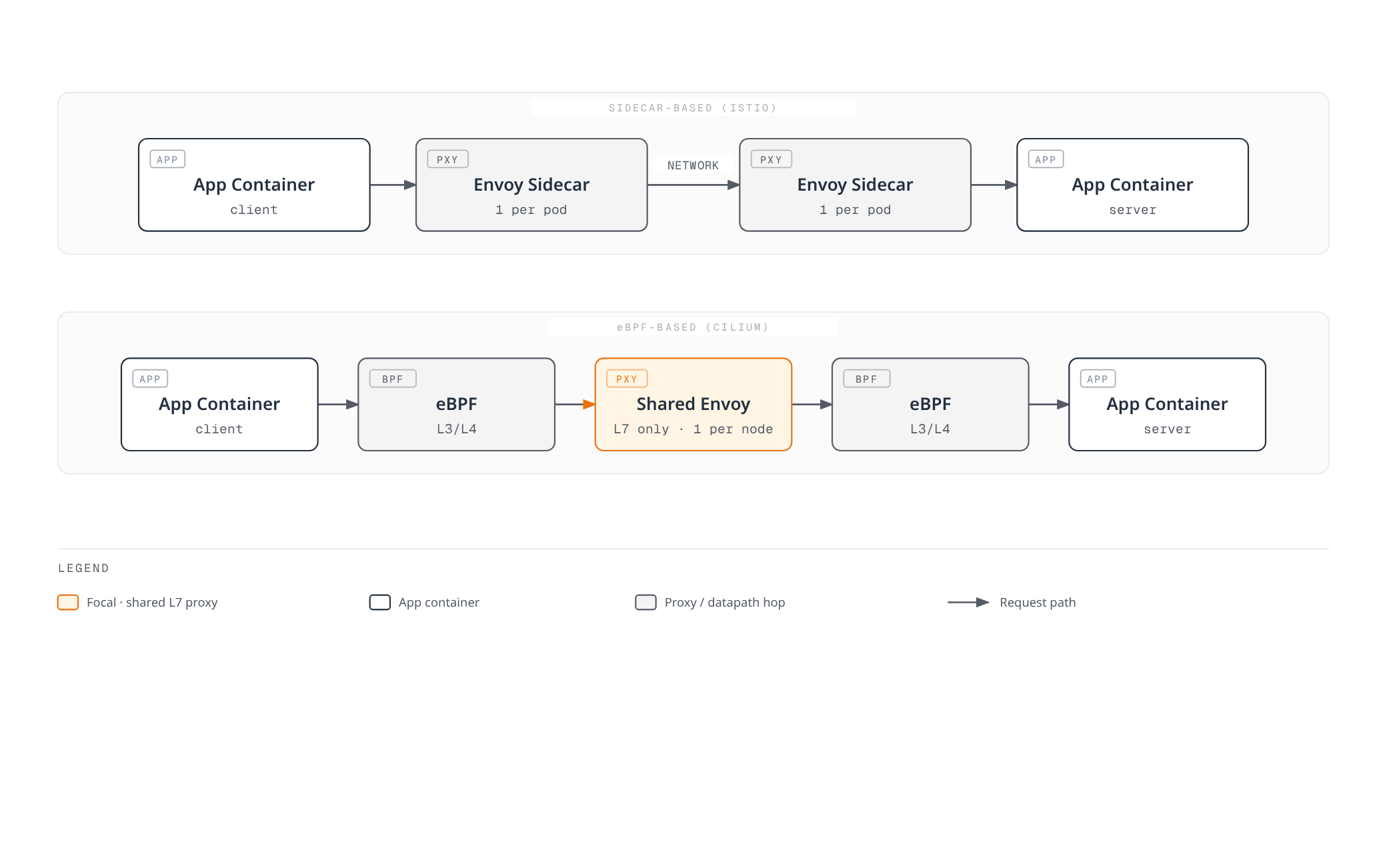
Task: Click the PXY badge on second Envoy Sidecar
Action: 771,159
